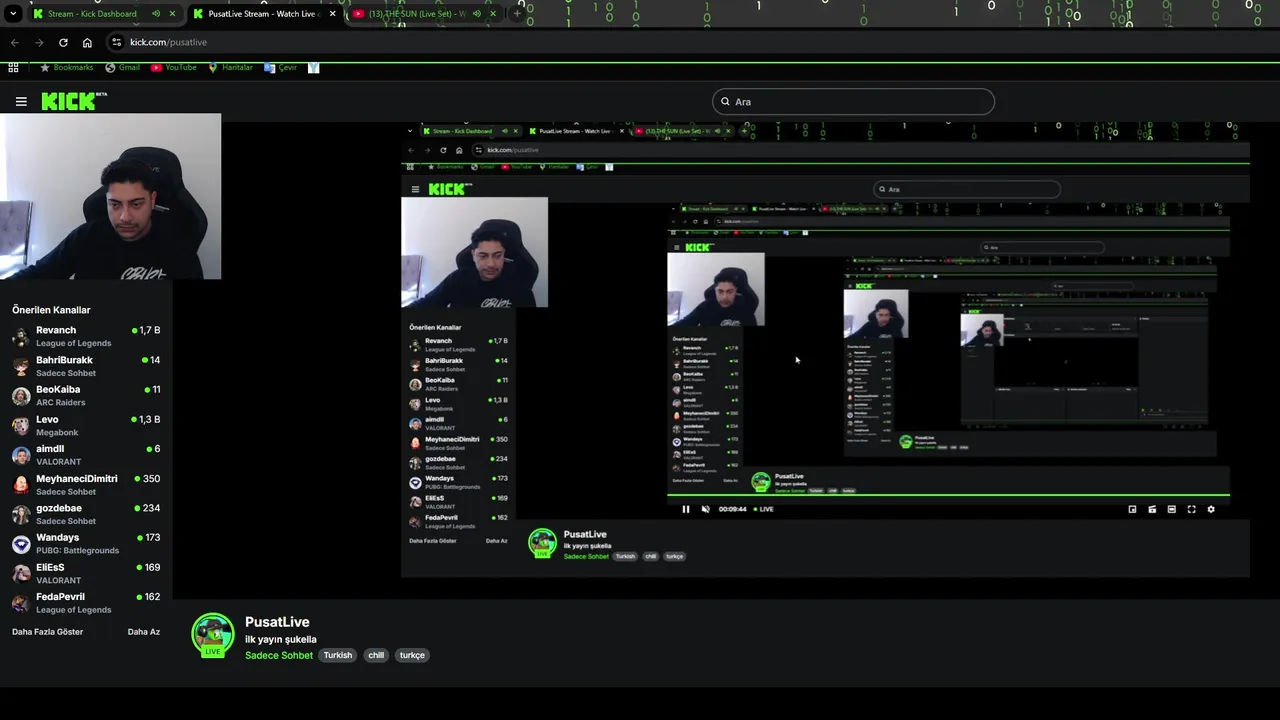Image resolution: width=1280 pixels, height=720 pixels.
Task: Open Wandays avatar in the main left sidebar
Action: pos(20,544)
